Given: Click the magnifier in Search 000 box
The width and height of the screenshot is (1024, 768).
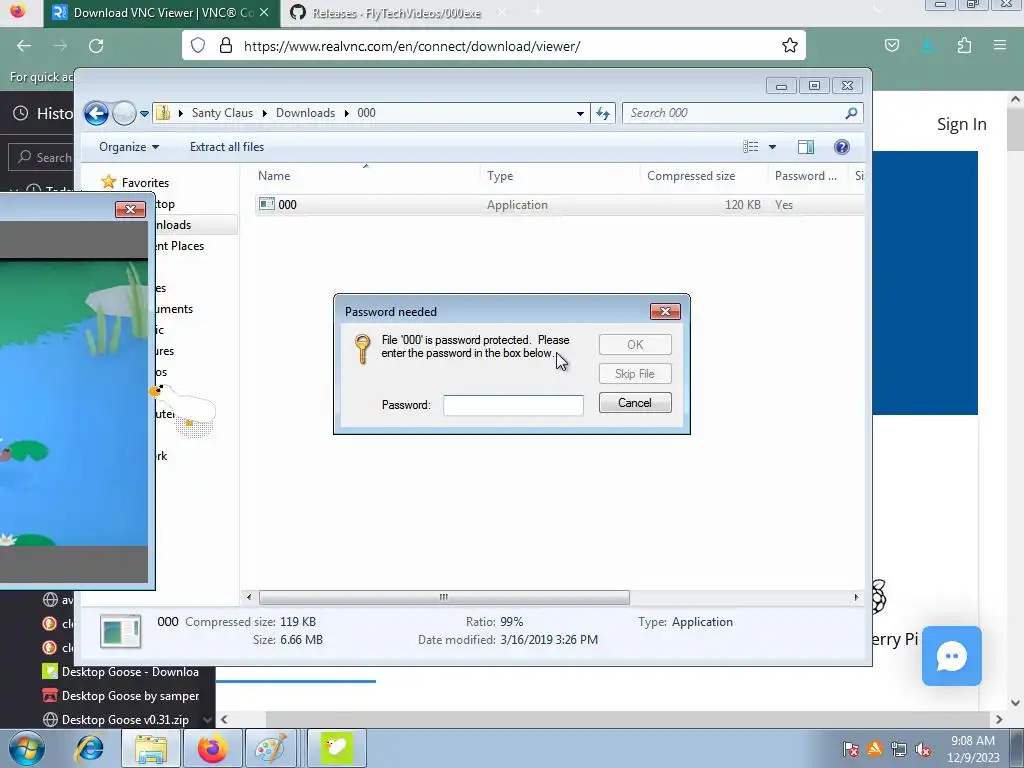Looking at the screenshot, I should click(851, 113).
